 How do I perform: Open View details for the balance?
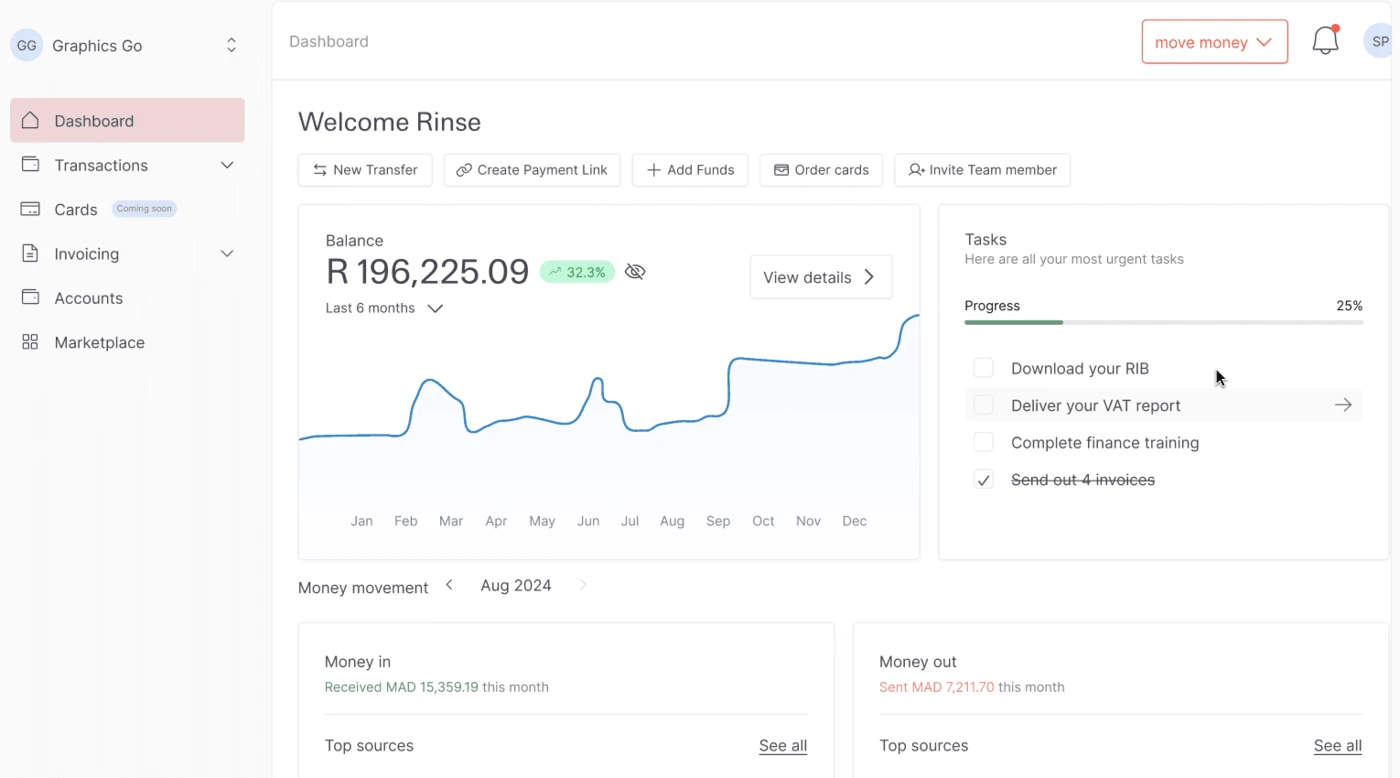pyautogui.click(x=821, y=277)
